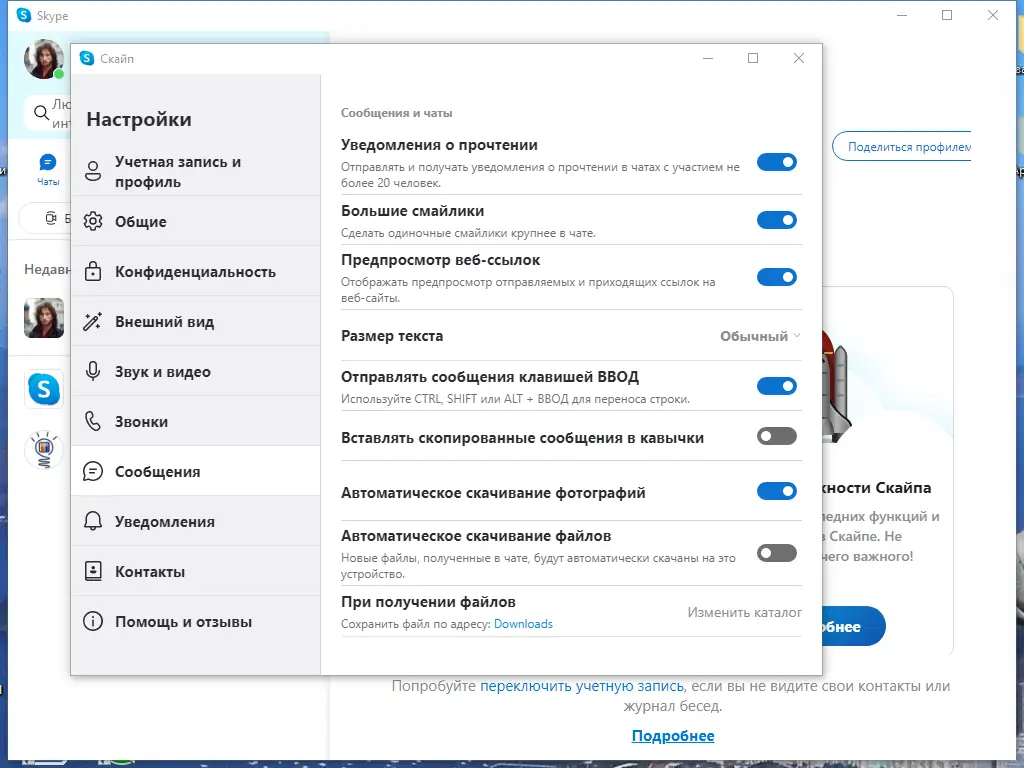The height and width of the screenshot is (768, 1024).
Task: Click the person icon beside Учетная запись и профиль
Action: point(93,171)
